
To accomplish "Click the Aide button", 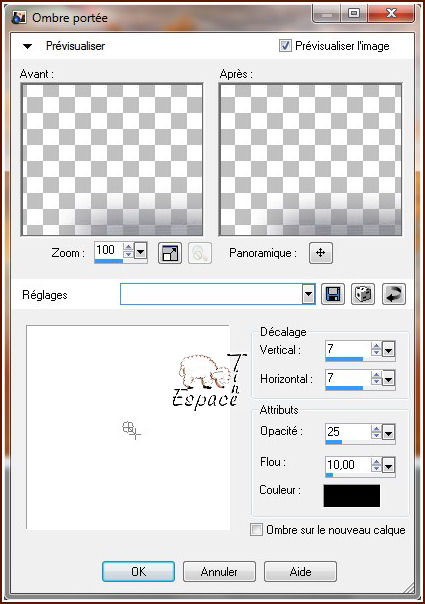I will [300, 571].
